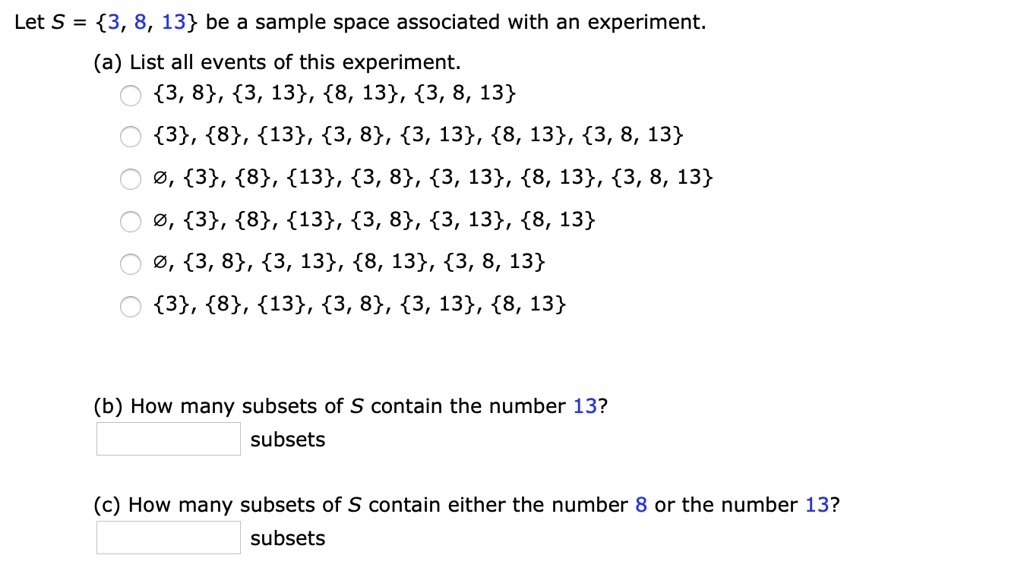The width and height of the screenshot is (1024, 574).
Task: Pick the radio for ∅ option ending with {8, 13}
Action: [132, 222]
